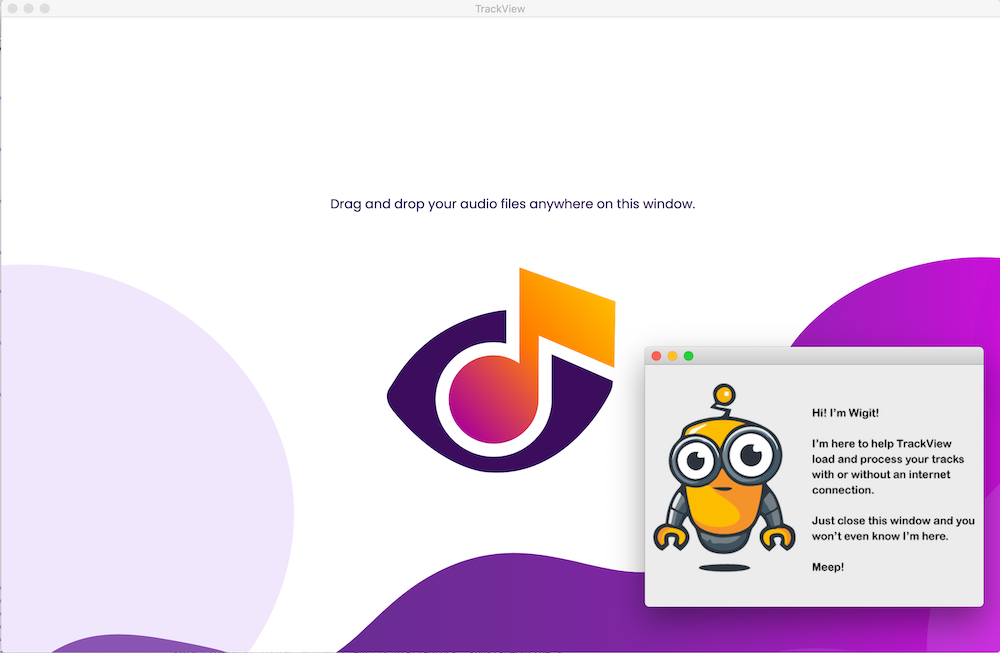Click the 'I'm here to help TrackView' paragraph

coord(888,467)
